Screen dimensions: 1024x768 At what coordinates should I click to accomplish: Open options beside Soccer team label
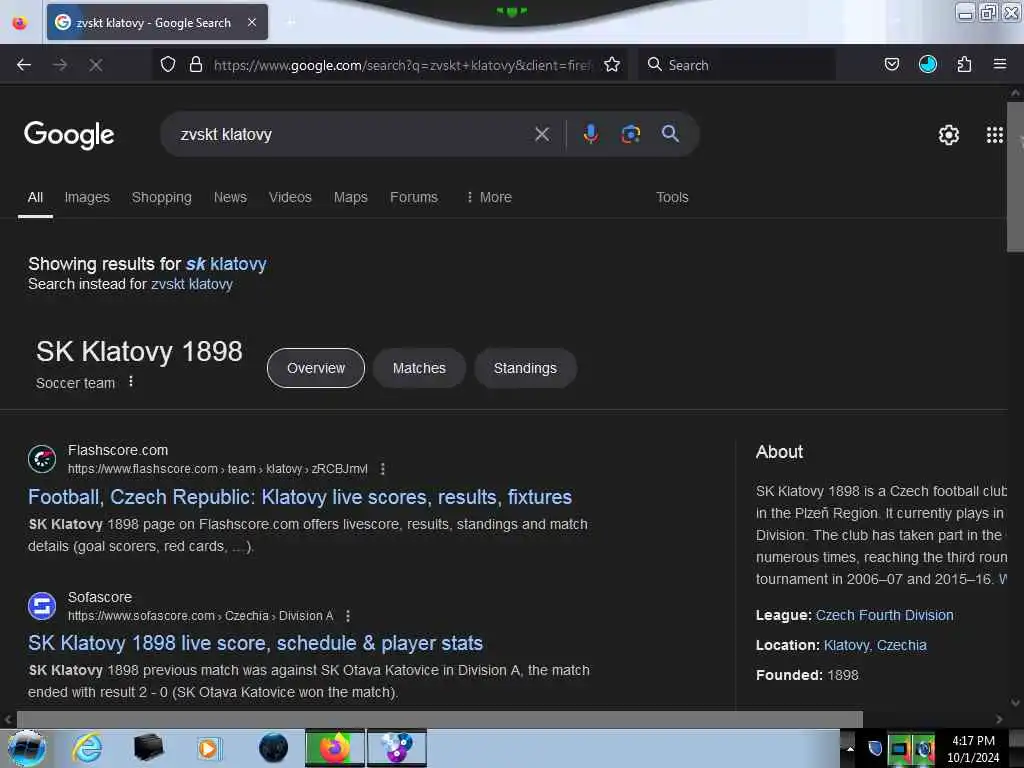[131, 381]
